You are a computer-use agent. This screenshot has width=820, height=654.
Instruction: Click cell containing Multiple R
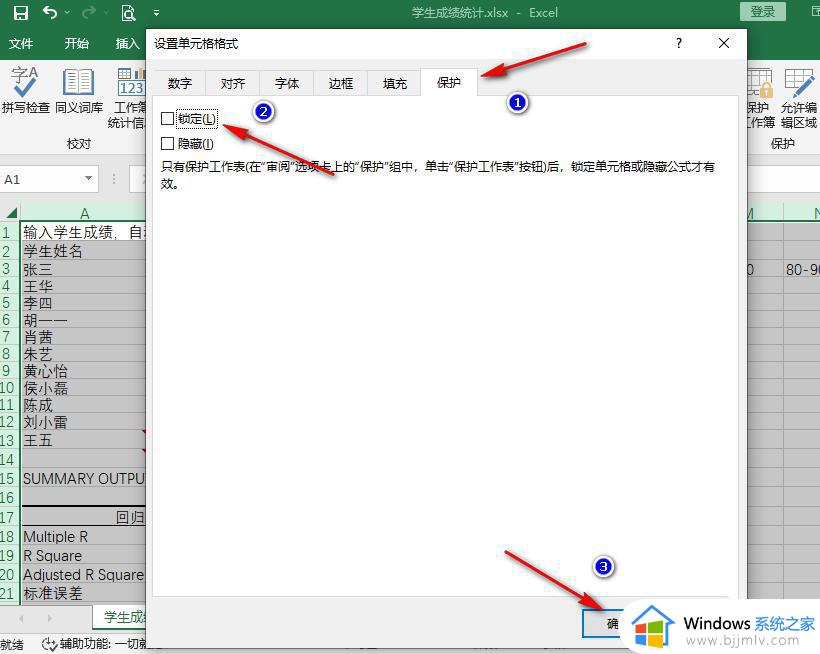point(84,536)
